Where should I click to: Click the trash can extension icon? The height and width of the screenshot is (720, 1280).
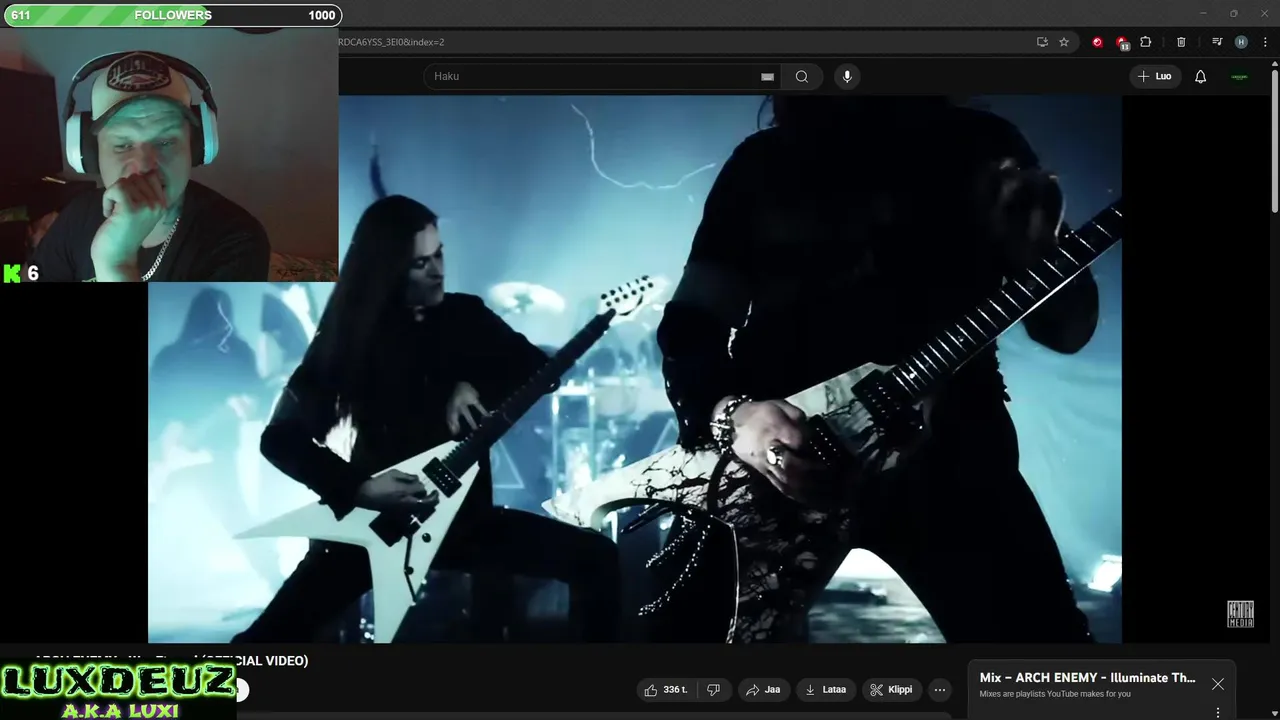click(x=1181, y=42)
